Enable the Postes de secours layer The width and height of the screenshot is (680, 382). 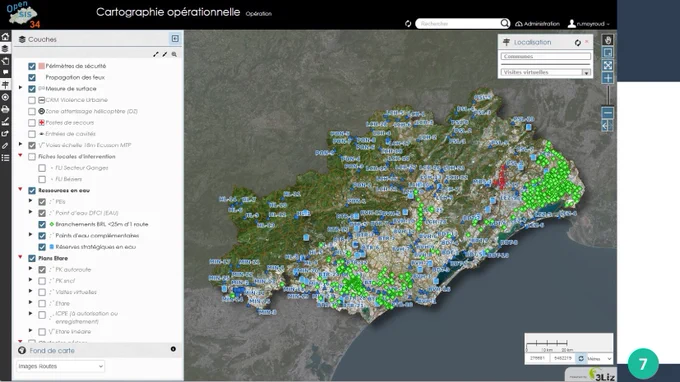[x=32, y=123]
